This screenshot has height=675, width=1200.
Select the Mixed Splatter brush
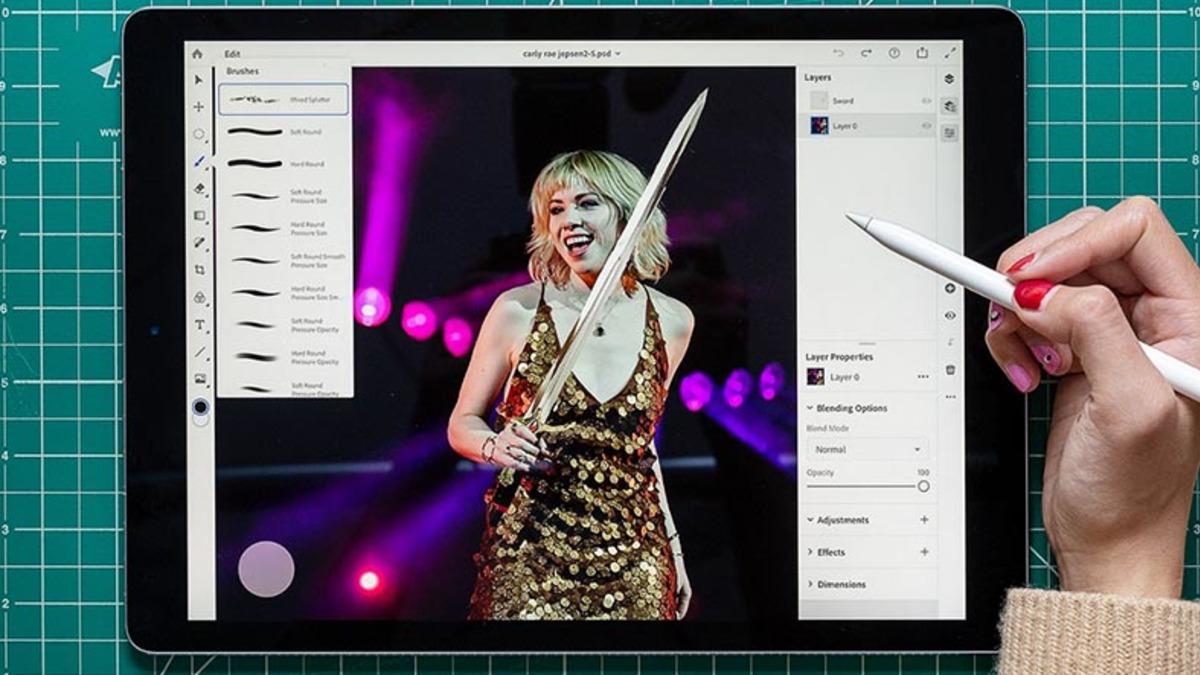click(283, 97)
